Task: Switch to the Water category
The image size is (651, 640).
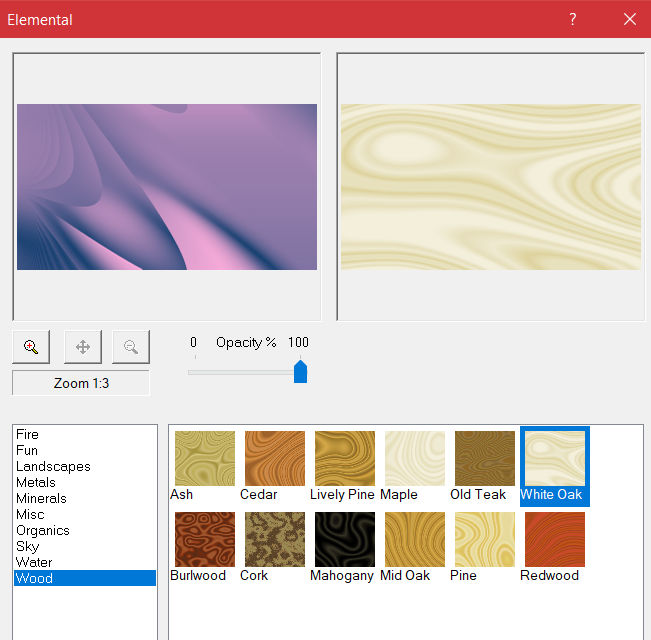Action: (x=33, y=562)
